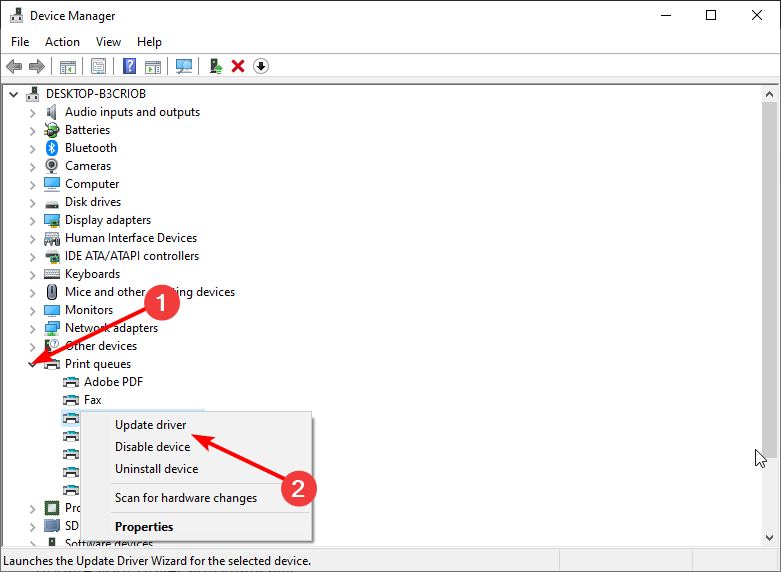Screen dimensions: 781x572
Task: Click the Properties toolbar icon
Action: pyautogui.click(x=98, y=66)
